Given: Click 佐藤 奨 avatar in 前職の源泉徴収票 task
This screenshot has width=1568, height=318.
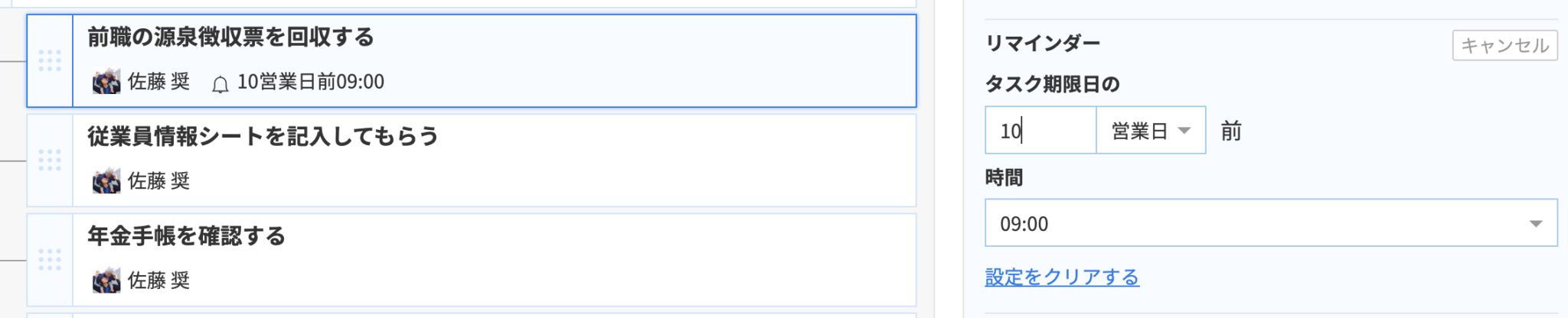Looking at the screenshot, I should 106,81.
